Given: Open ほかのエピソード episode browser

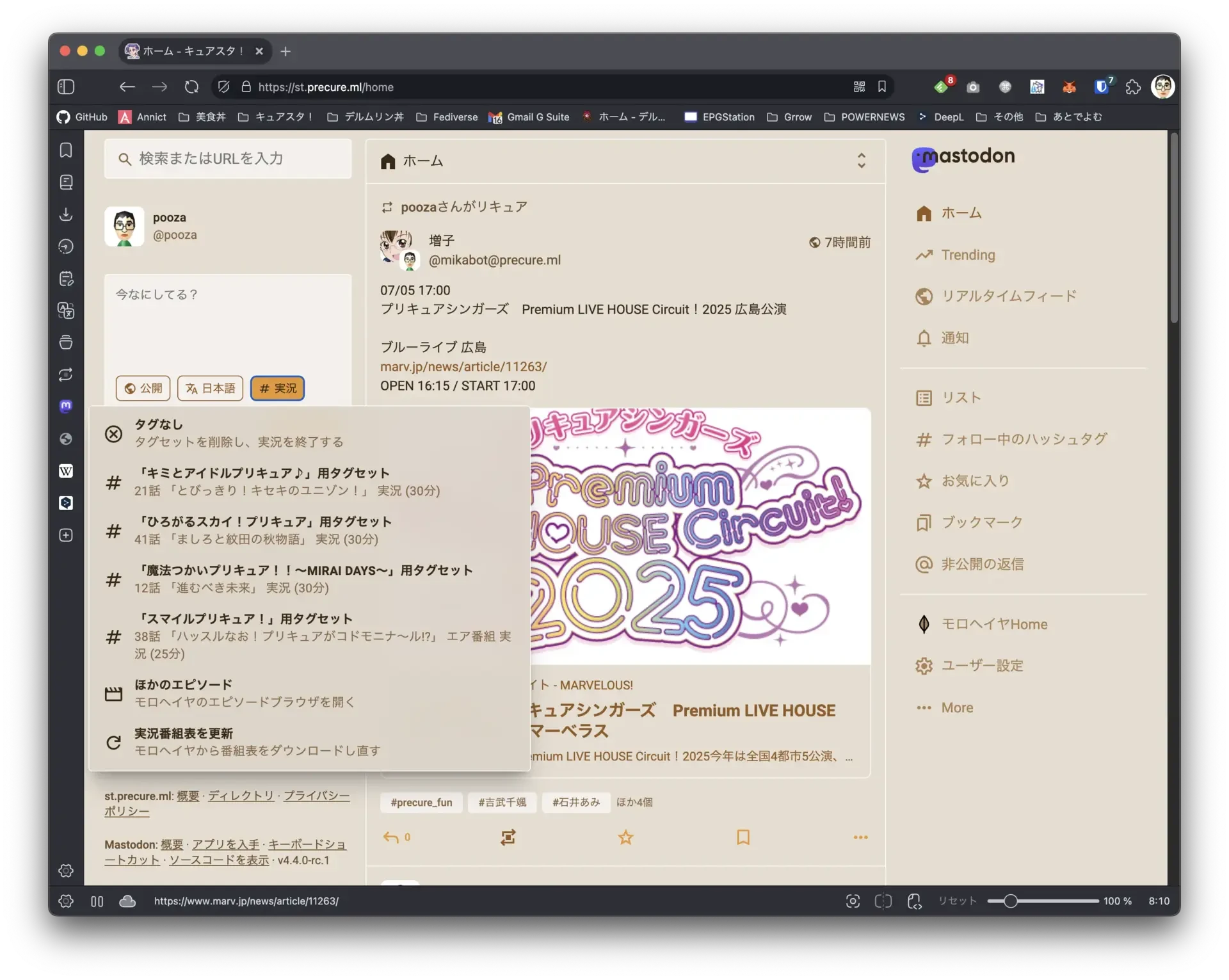Looking at the screenshot, I should [x=310, y=693].
